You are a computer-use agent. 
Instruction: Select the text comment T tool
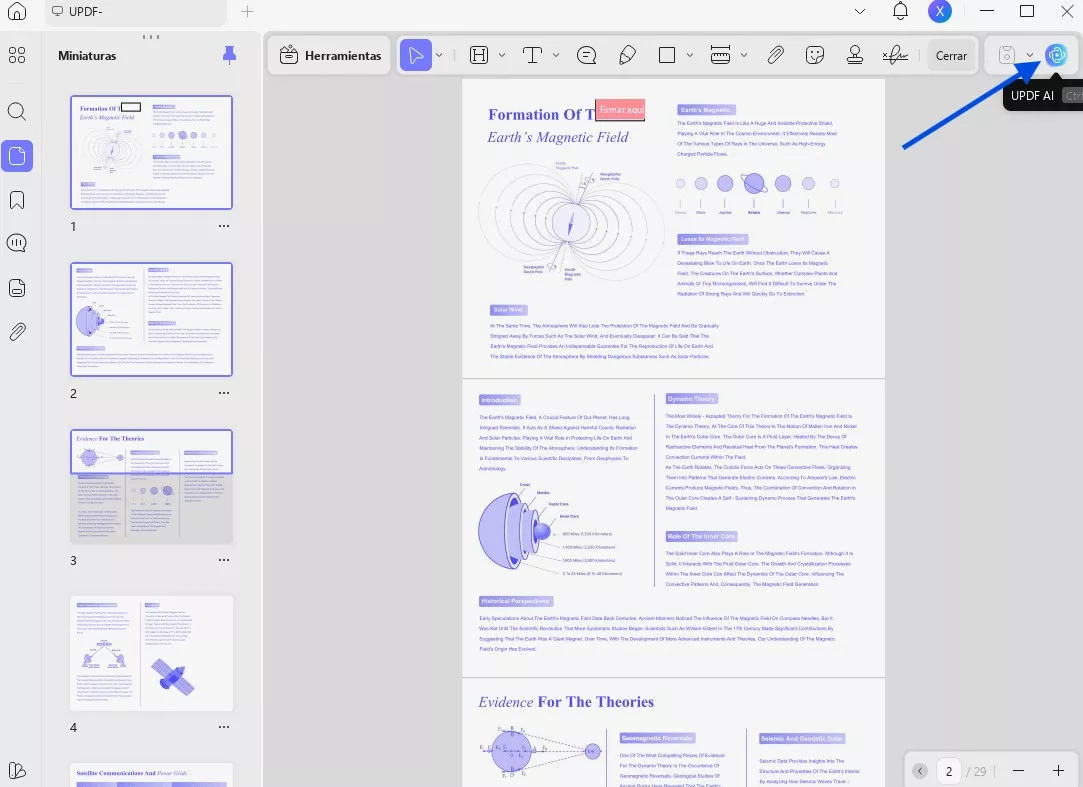pyautogui.click(x=532, y=55)
